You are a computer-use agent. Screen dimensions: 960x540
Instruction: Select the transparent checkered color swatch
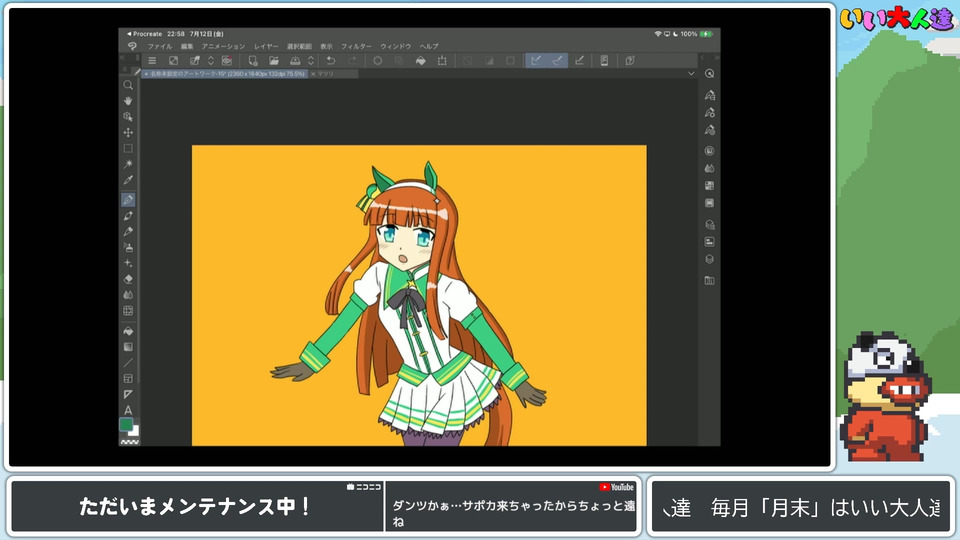(129, 441)
